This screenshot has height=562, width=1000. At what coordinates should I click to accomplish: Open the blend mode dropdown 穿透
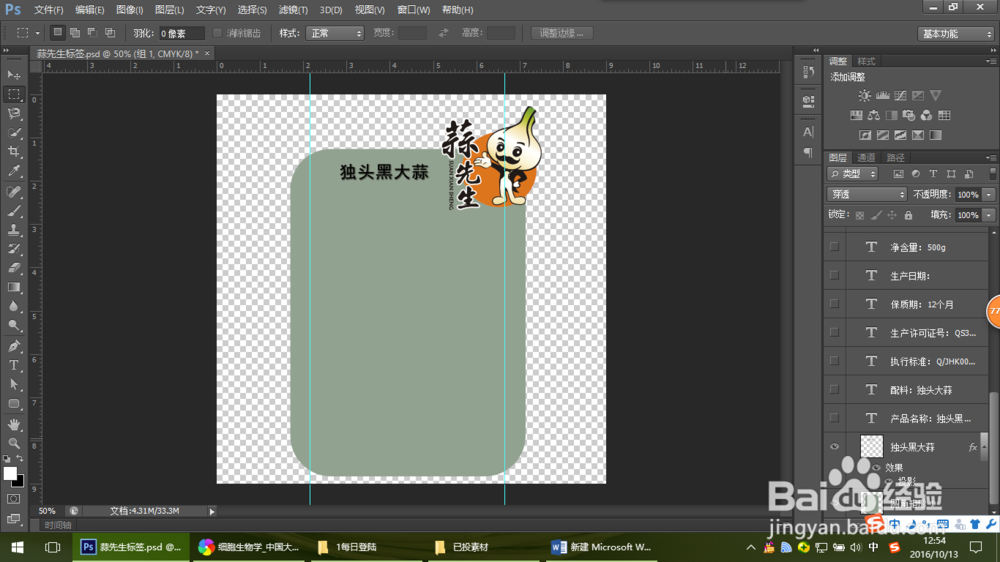tap(867, 194)
